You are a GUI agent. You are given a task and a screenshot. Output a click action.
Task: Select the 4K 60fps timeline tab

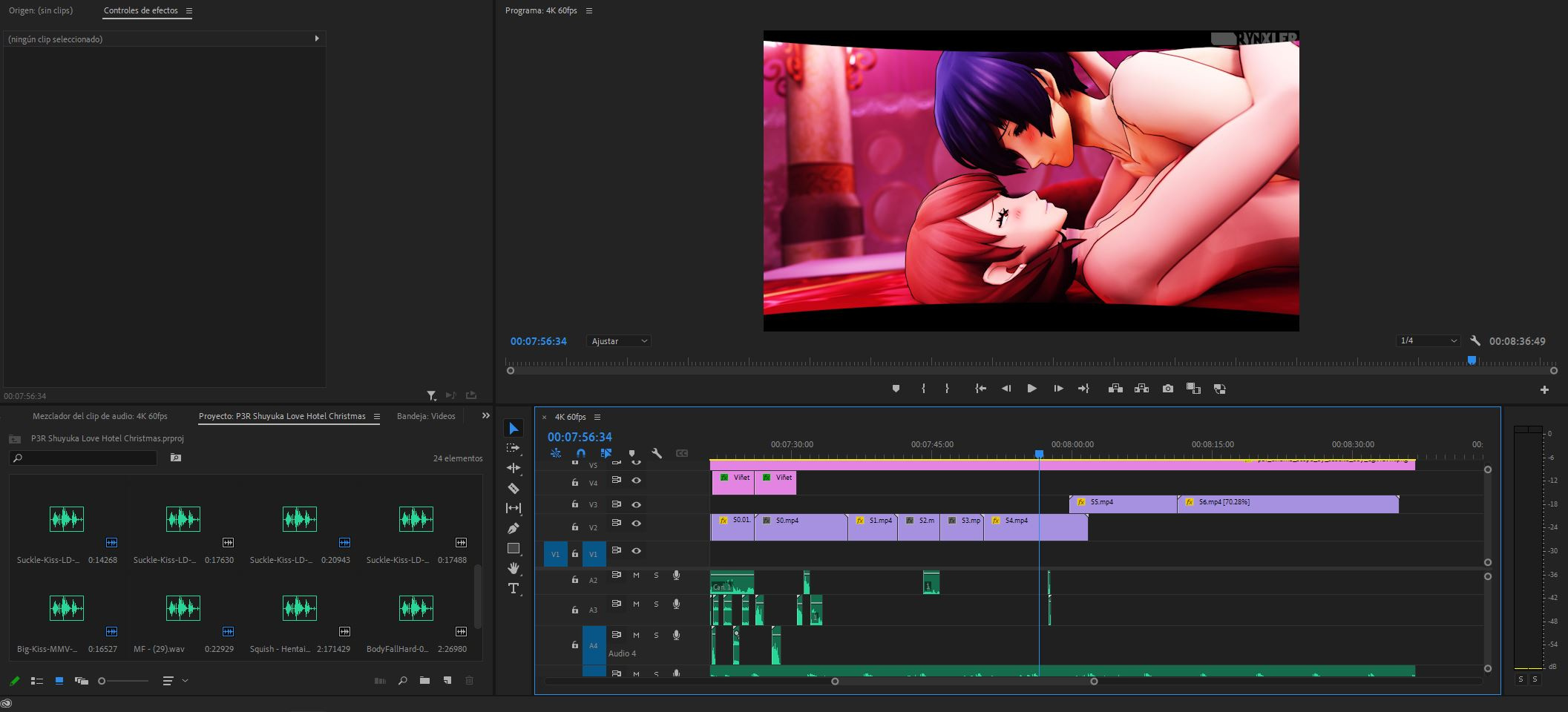[x=571, y=418]
